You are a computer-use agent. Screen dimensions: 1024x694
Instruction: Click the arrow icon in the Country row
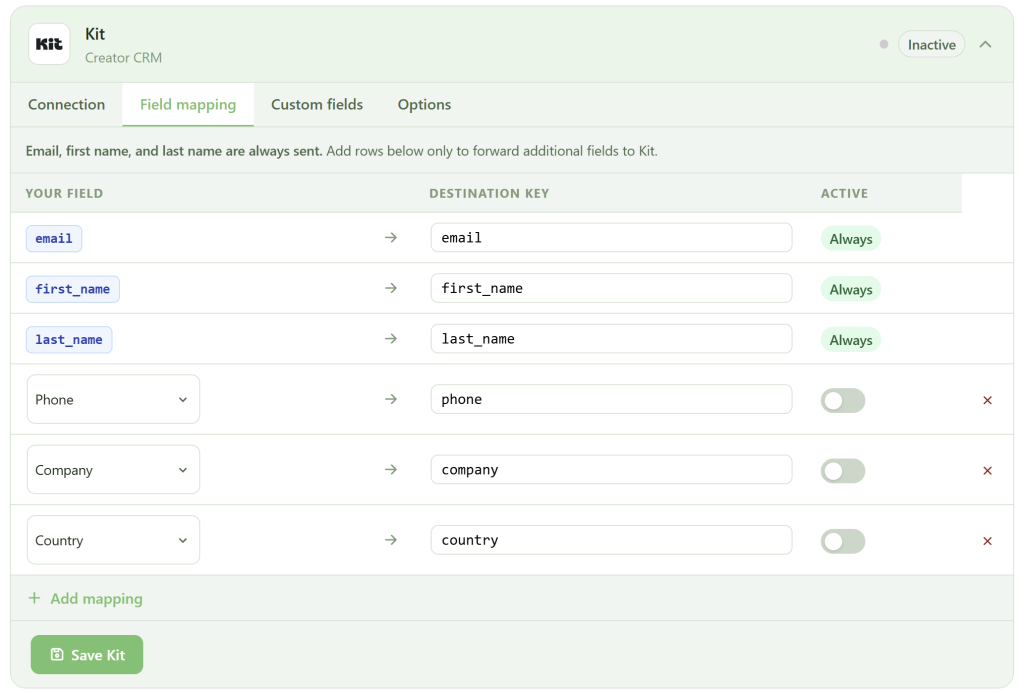(391, 540)
